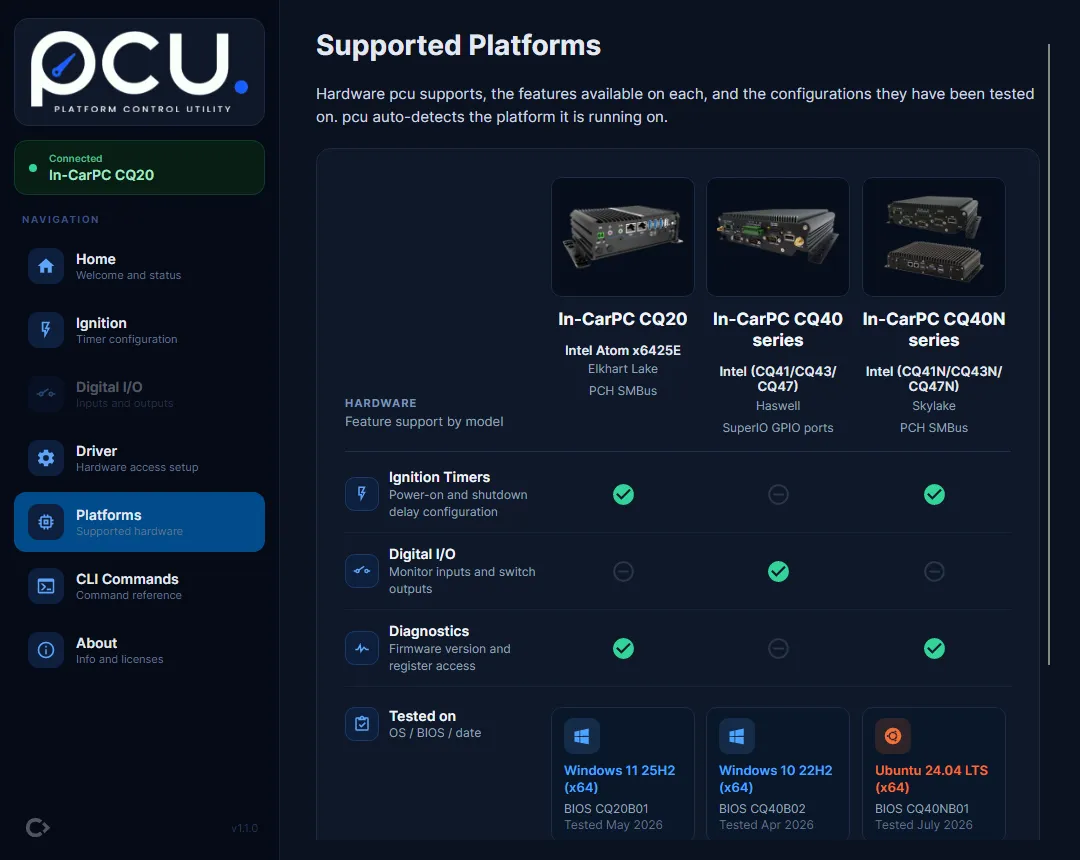Click the Platforms chip icon
Image resolution: width=1080 pixels, height=860 pixels.
(46, 523)
